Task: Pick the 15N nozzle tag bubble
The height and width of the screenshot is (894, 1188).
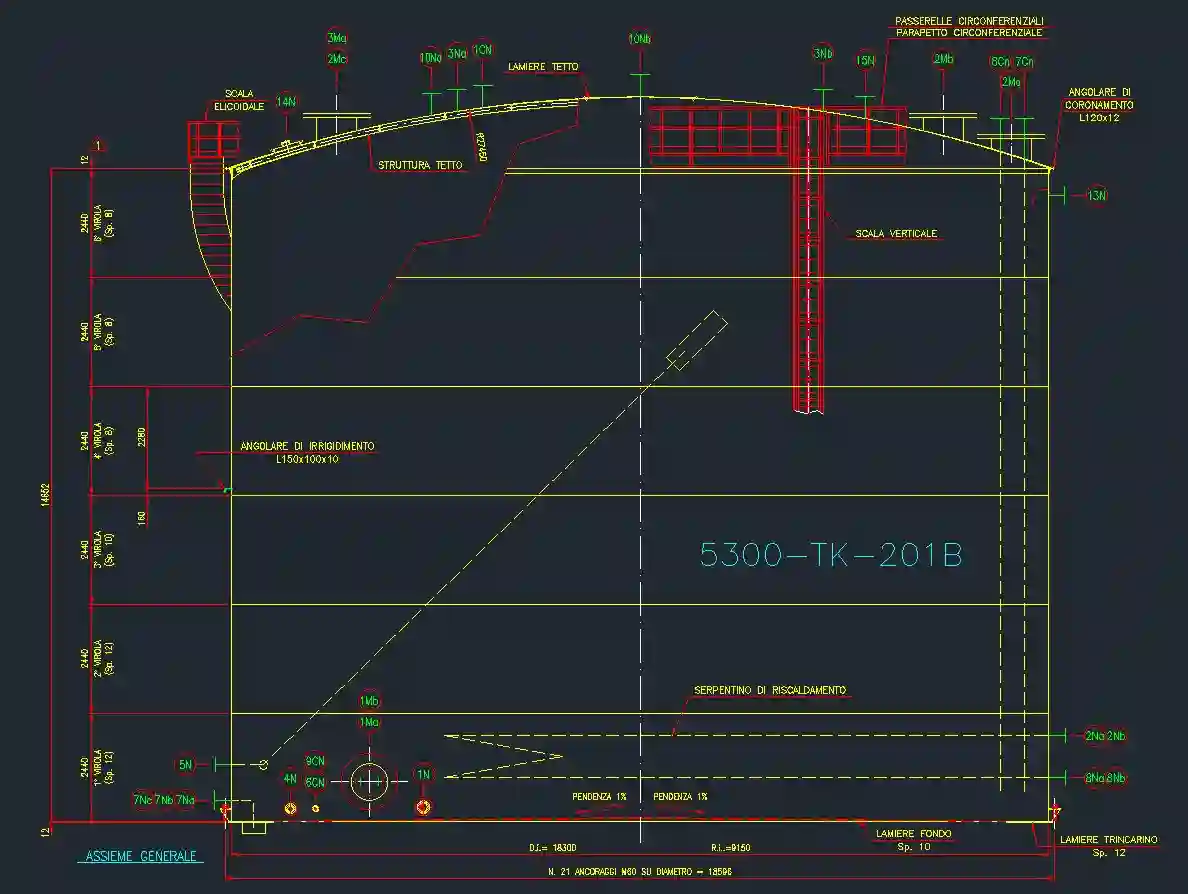Action: point(865,60)
